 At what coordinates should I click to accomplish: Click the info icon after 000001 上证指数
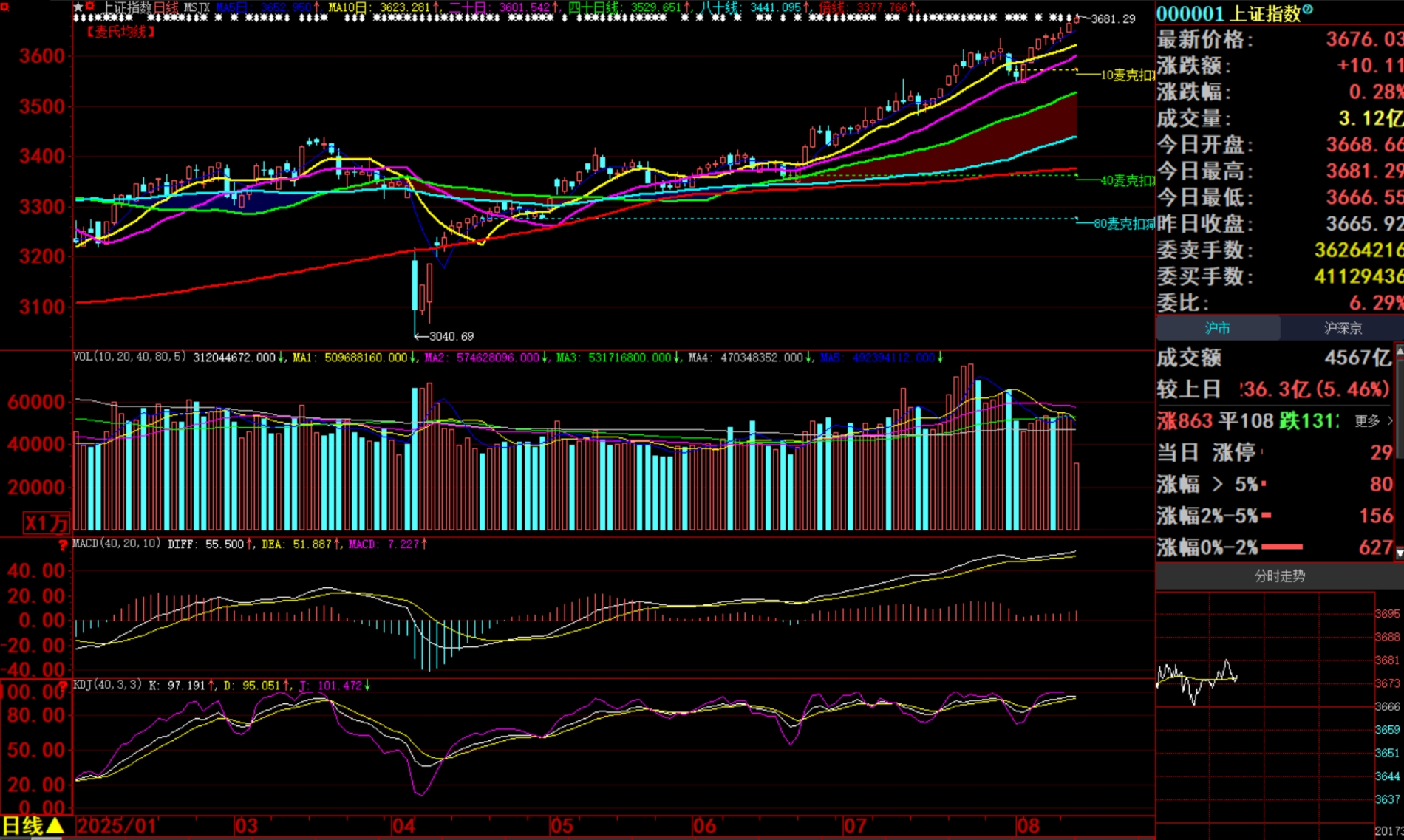pyautogui.click(x=1307, y=10)
